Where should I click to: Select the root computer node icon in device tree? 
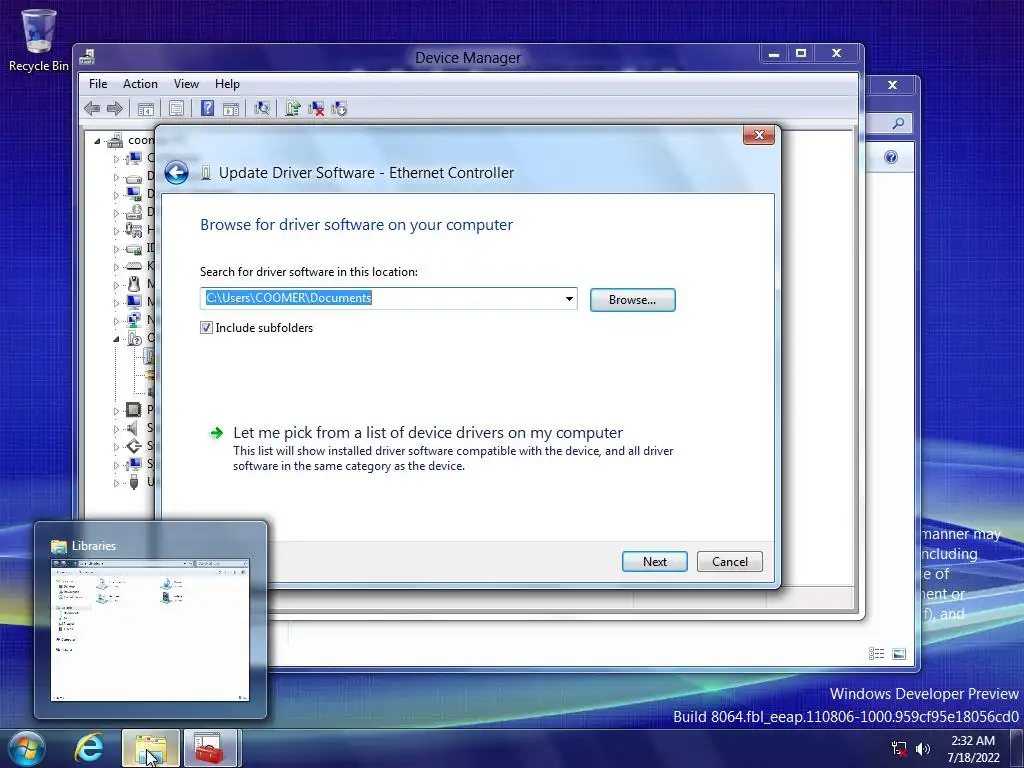click(x=116, y=140)
